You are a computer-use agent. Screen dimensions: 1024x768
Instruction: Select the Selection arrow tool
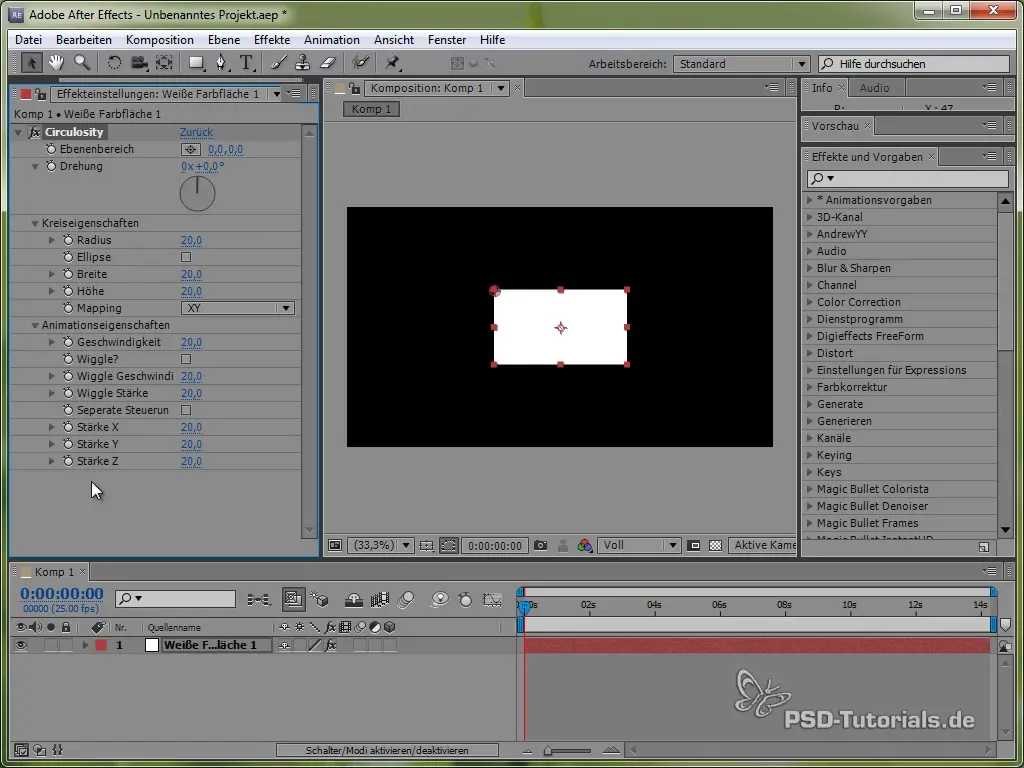click(x=31, y=63)
